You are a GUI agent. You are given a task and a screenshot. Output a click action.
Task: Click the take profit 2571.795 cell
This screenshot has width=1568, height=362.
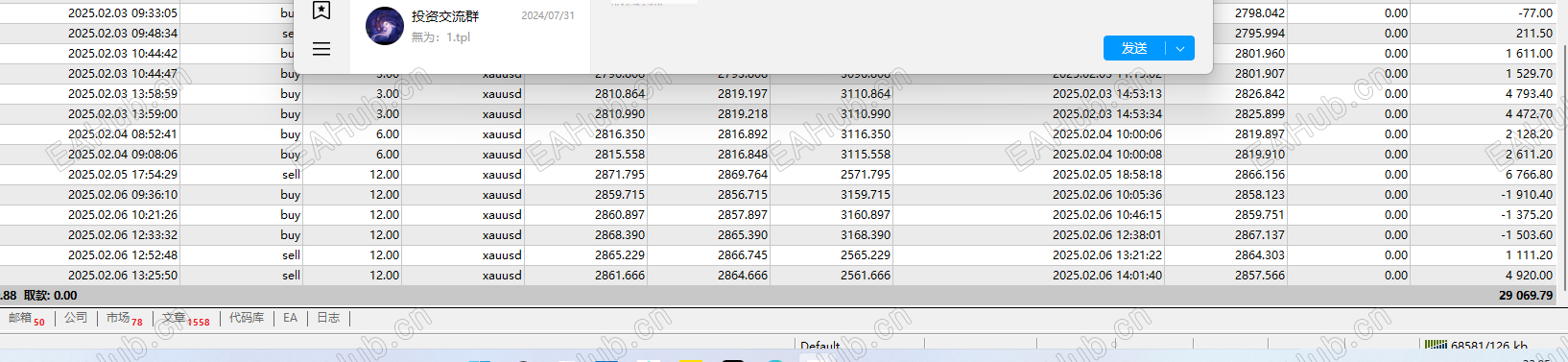click(866, 174)
